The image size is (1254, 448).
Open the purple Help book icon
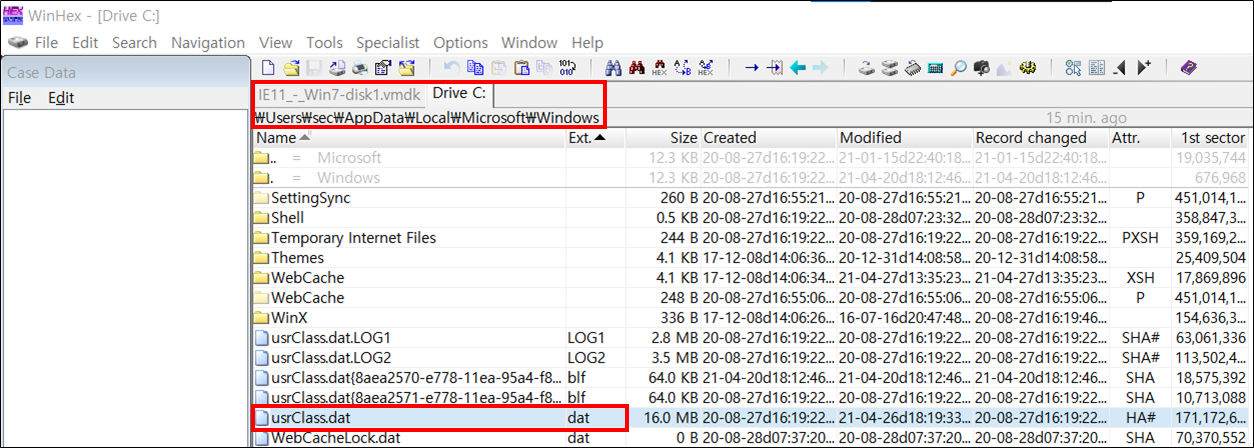[x=1187, y=68]
